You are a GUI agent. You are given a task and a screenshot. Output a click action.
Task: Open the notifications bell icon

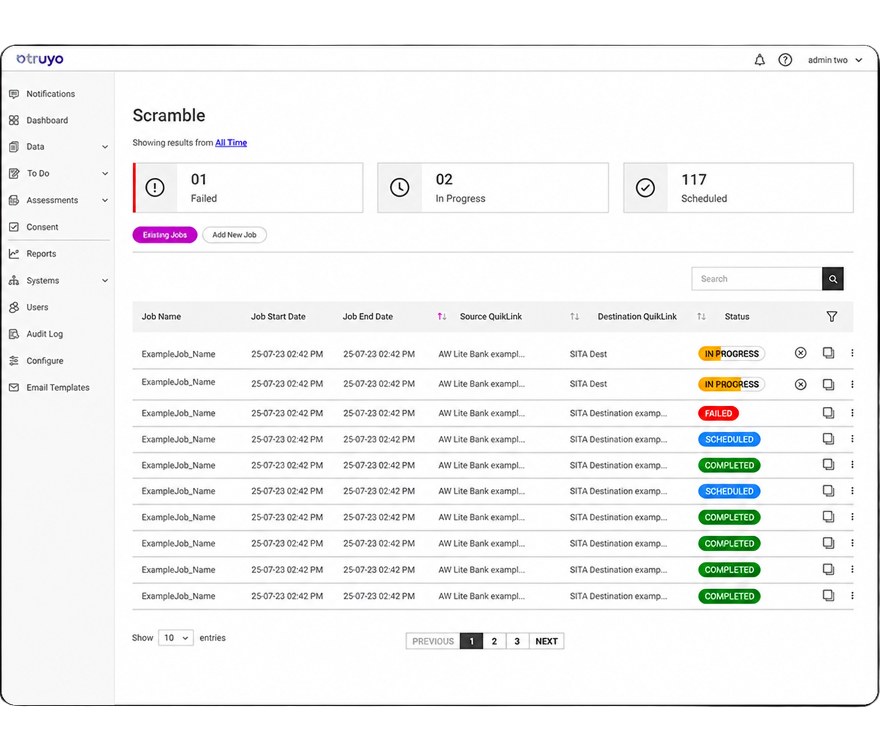click(759, 59)
